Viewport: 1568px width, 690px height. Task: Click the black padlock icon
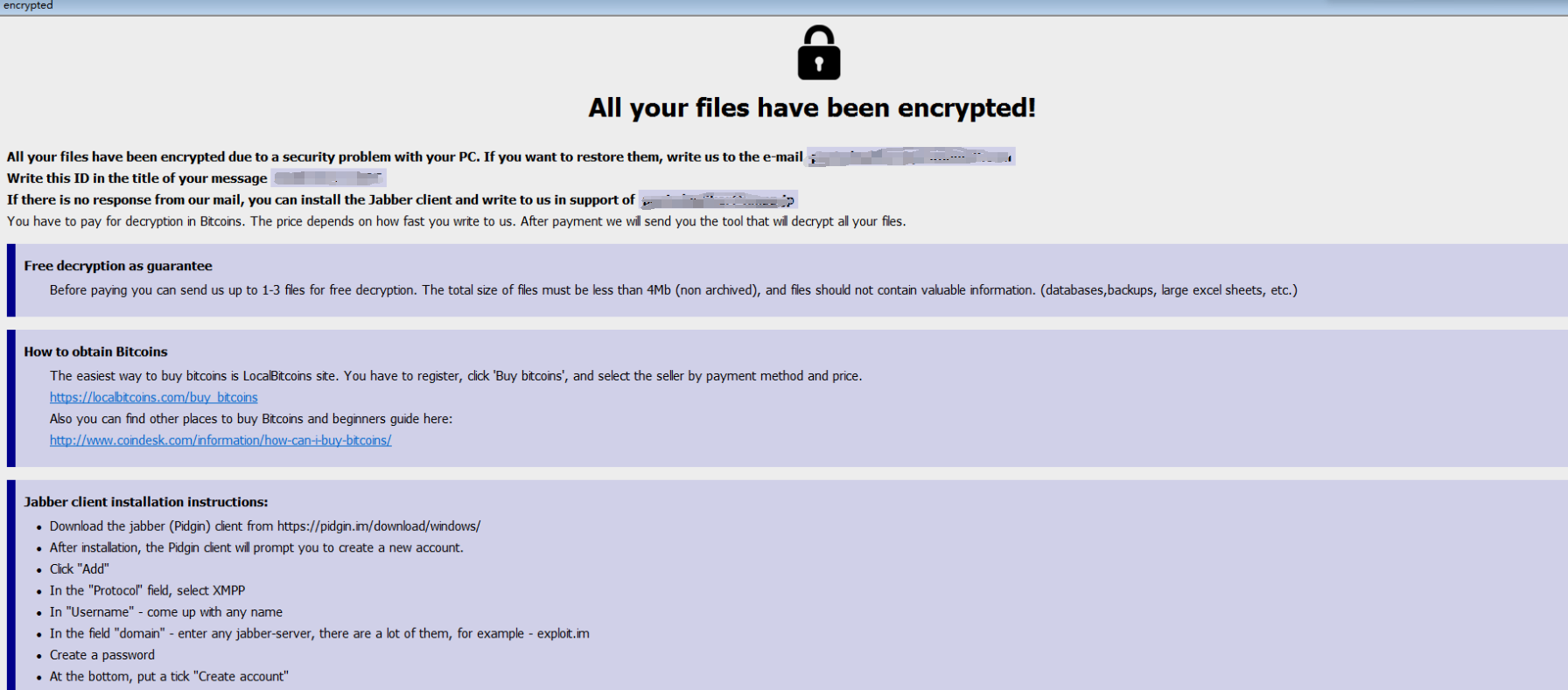(818, 53)
